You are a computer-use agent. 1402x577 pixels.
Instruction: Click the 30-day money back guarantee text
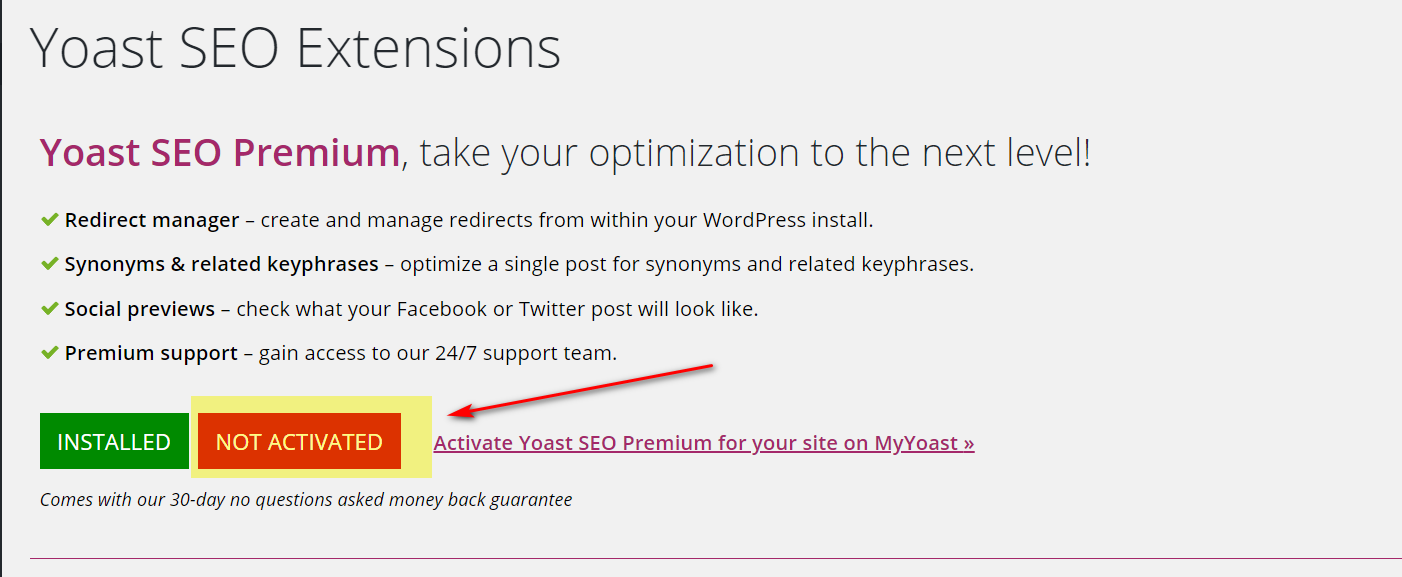click(x=305, y=499)
